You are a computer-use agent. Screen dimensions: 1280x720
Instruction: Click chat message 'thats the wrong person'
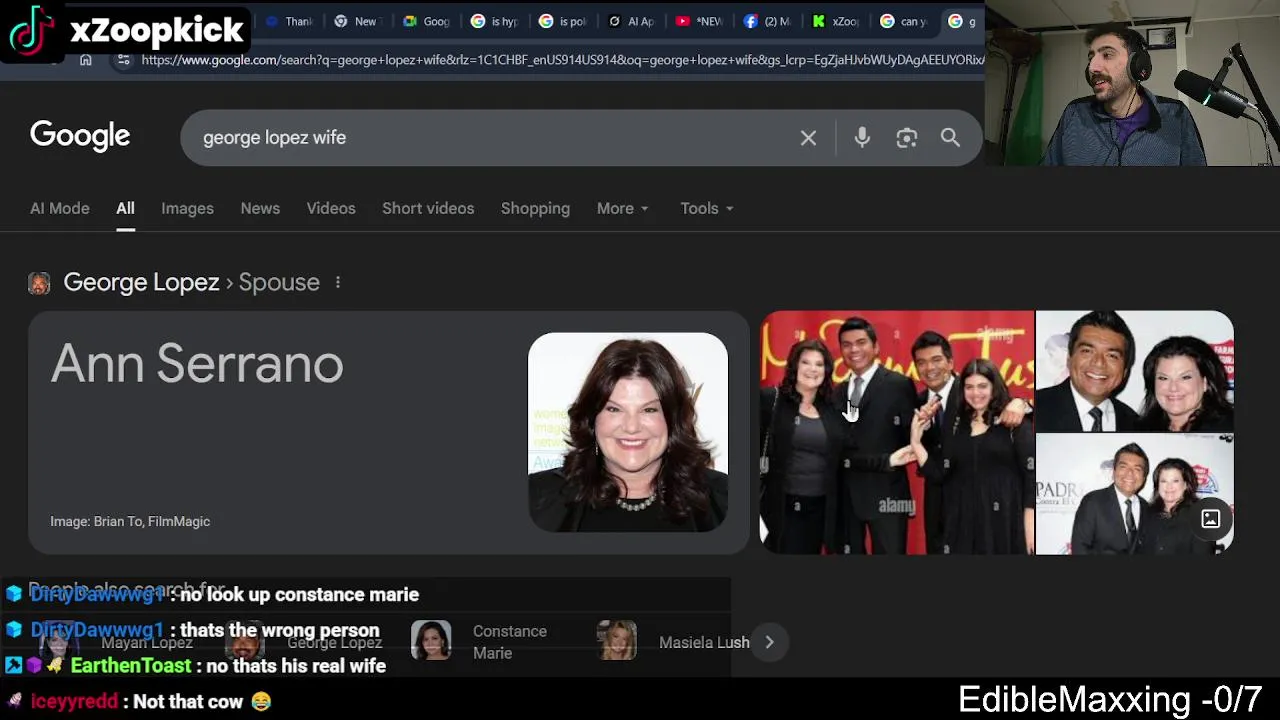(279, 630)
